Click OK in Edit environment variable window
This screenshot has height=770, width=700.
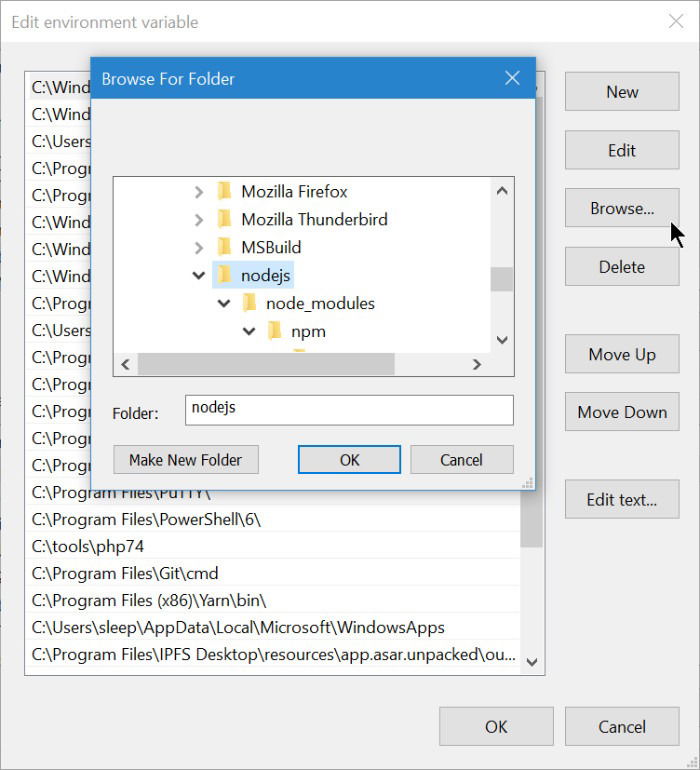(496, 726)
